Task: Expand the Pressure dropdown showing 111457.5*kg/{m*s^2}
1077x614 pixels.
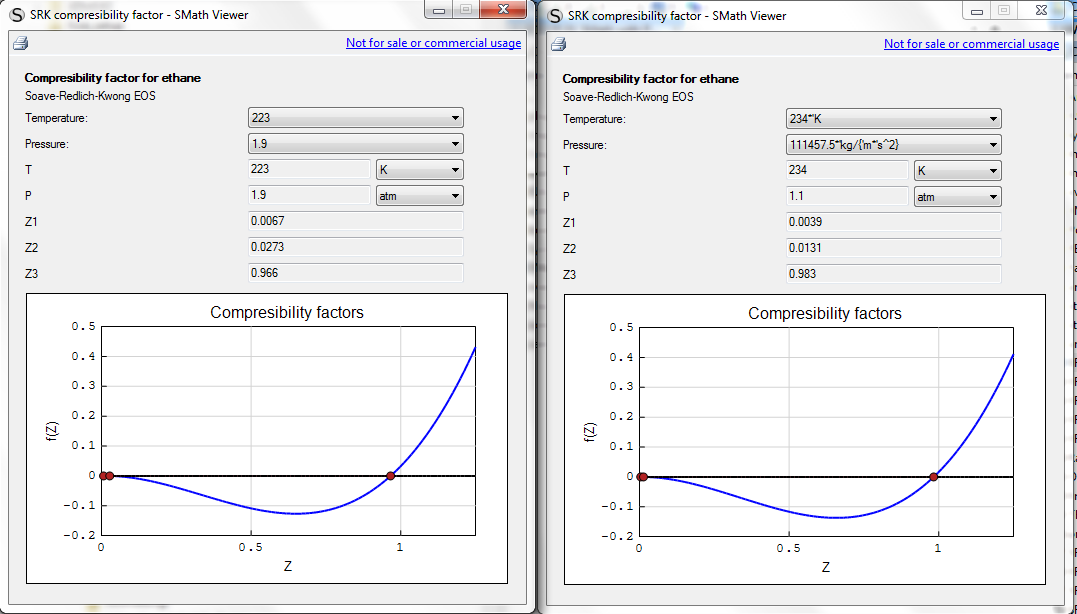Action: click(x=893, y=145)
